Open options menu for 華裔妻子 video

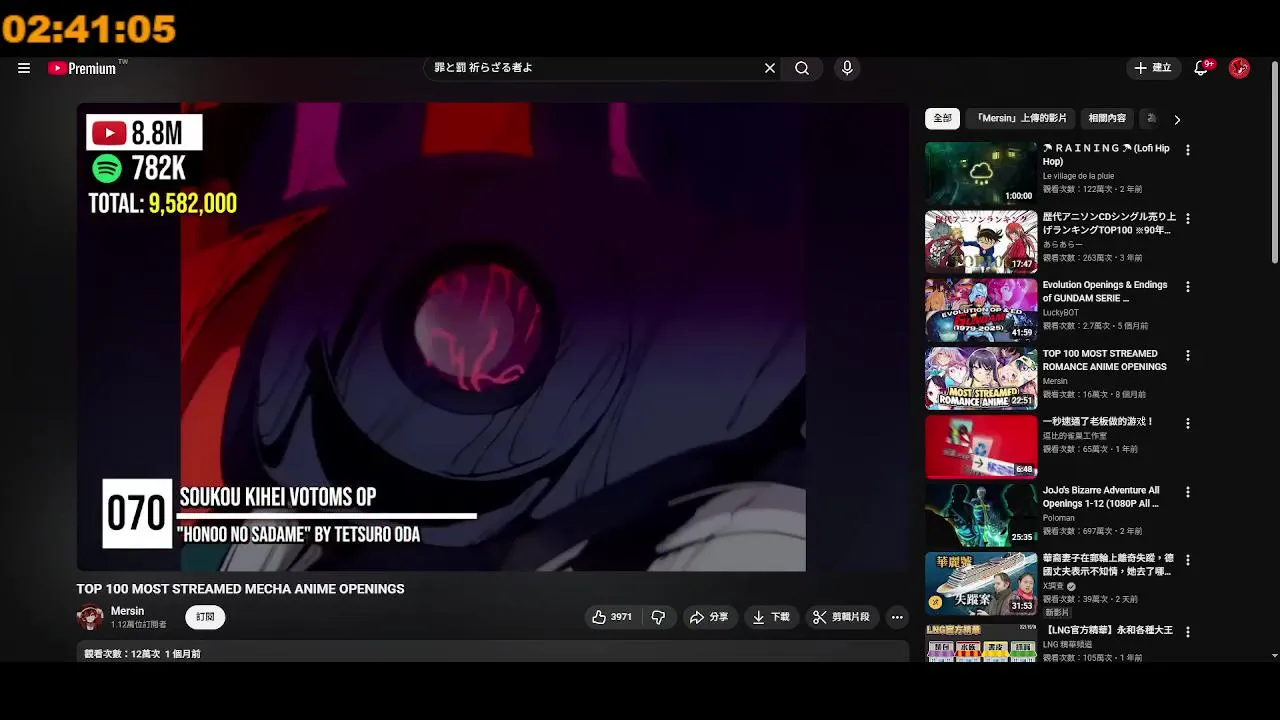tap(1188, 561)
